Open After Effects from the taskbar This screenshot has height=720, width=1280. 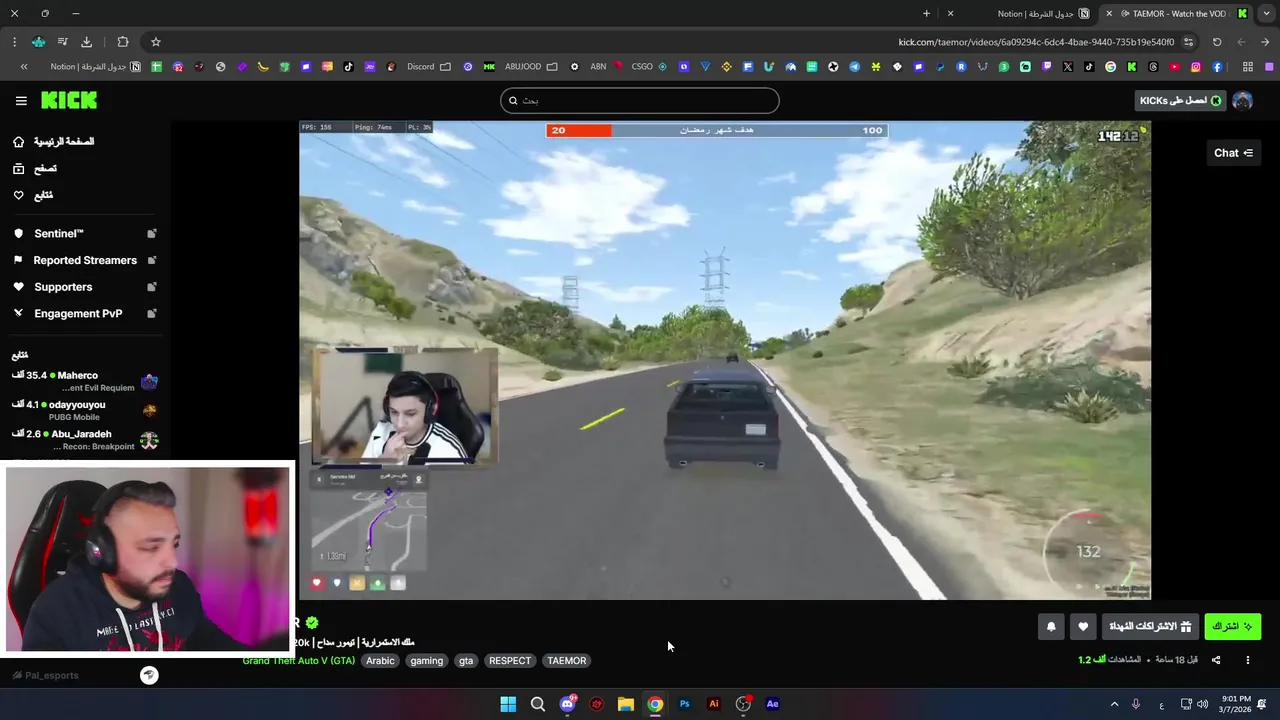tap(772, 704)
